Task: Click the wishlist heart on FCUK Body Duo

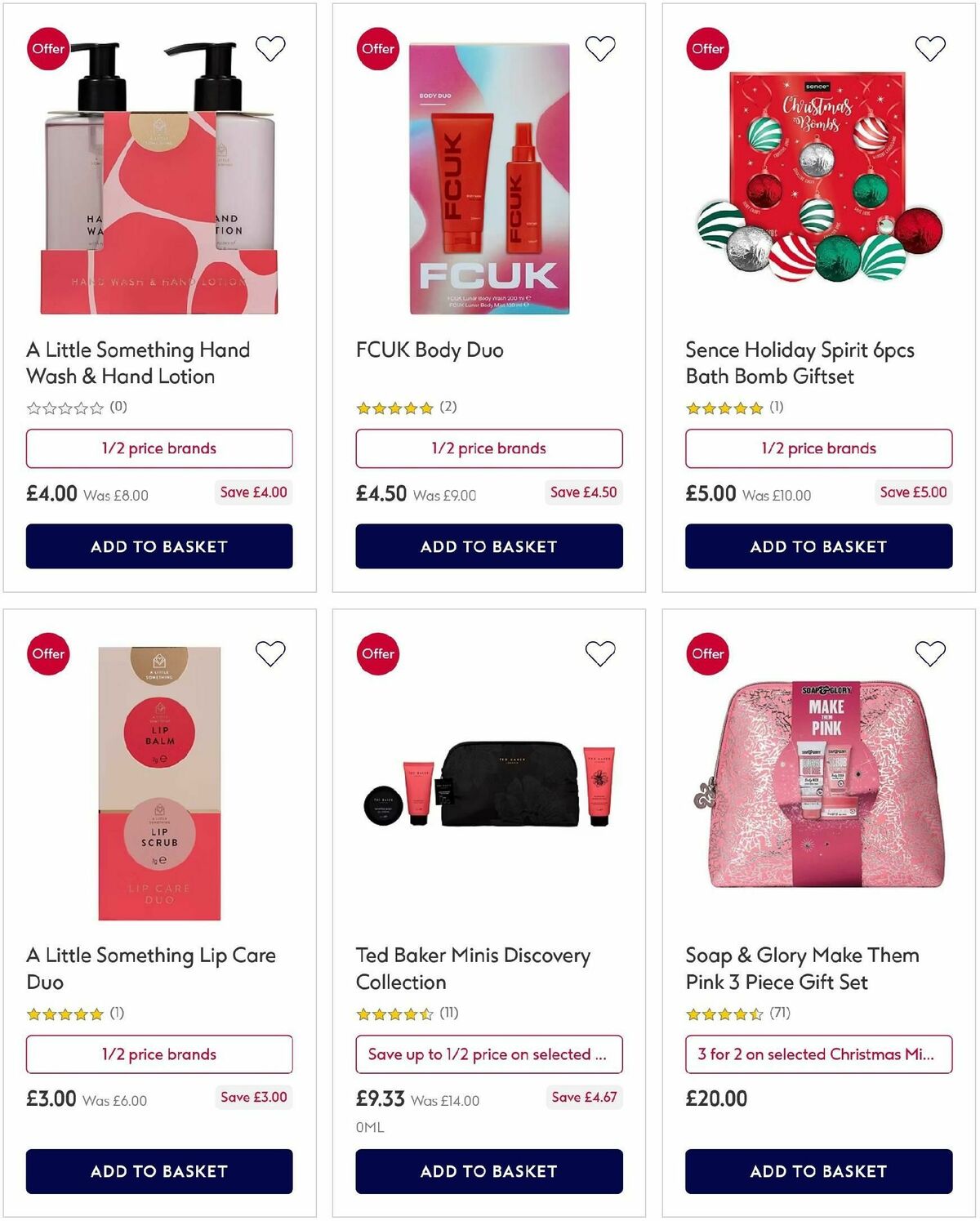Action: [600, 47]
